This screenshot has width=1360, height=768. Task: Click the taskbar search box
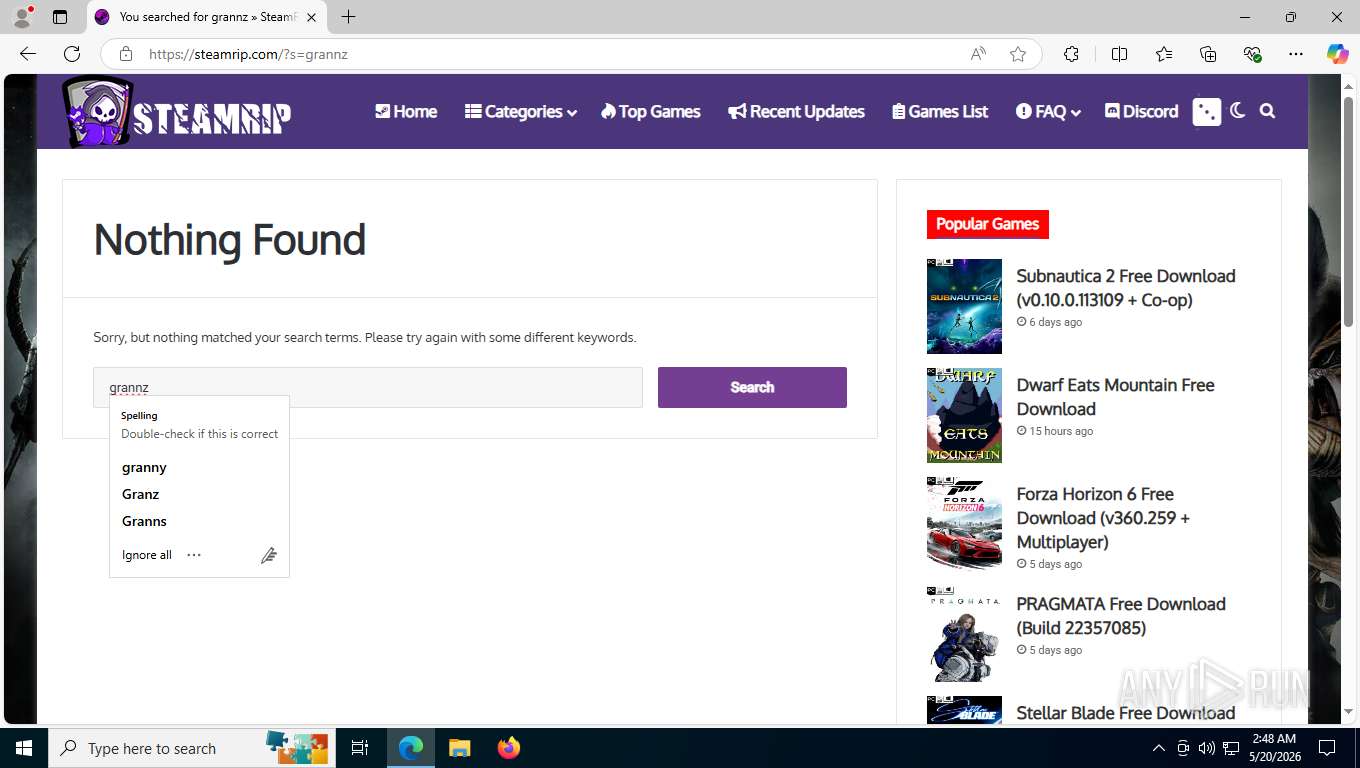192,748
